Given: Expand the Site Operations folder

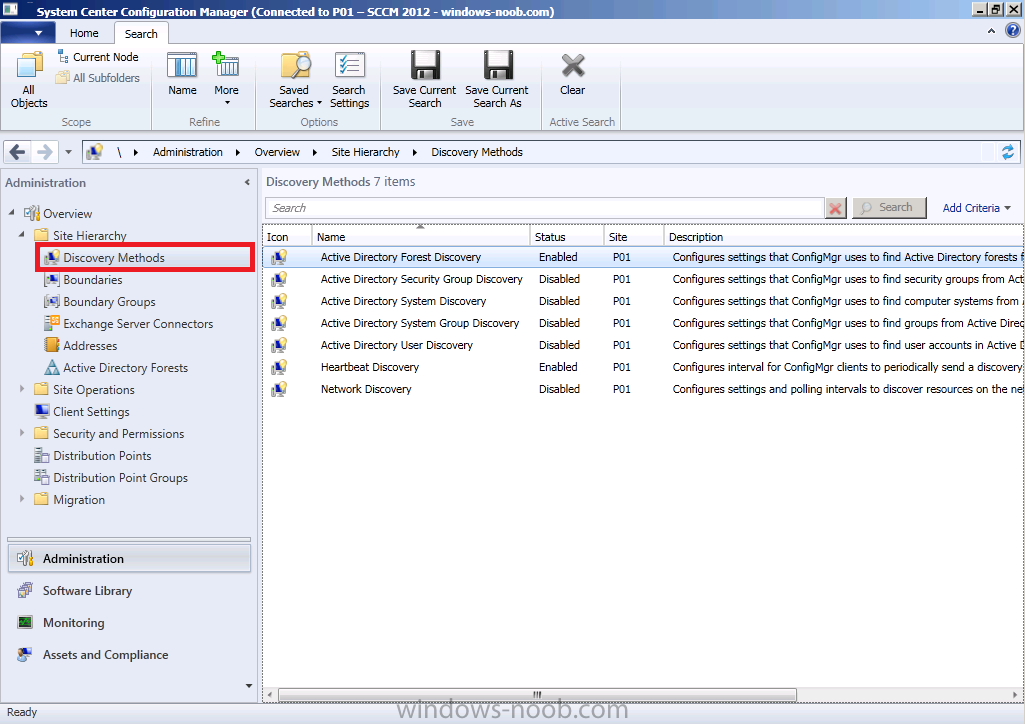Looking at the screenshot, I should click(x=22, y=389).
